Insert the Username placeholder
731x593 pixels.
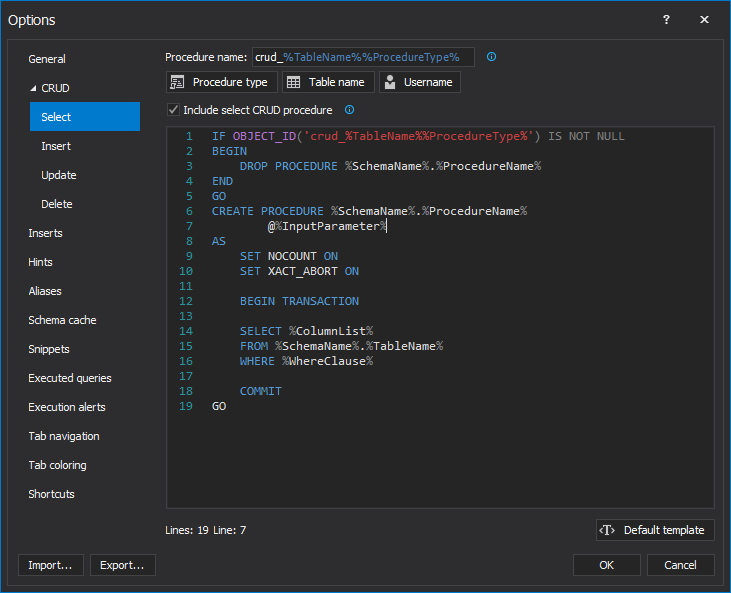coord(419,82)
